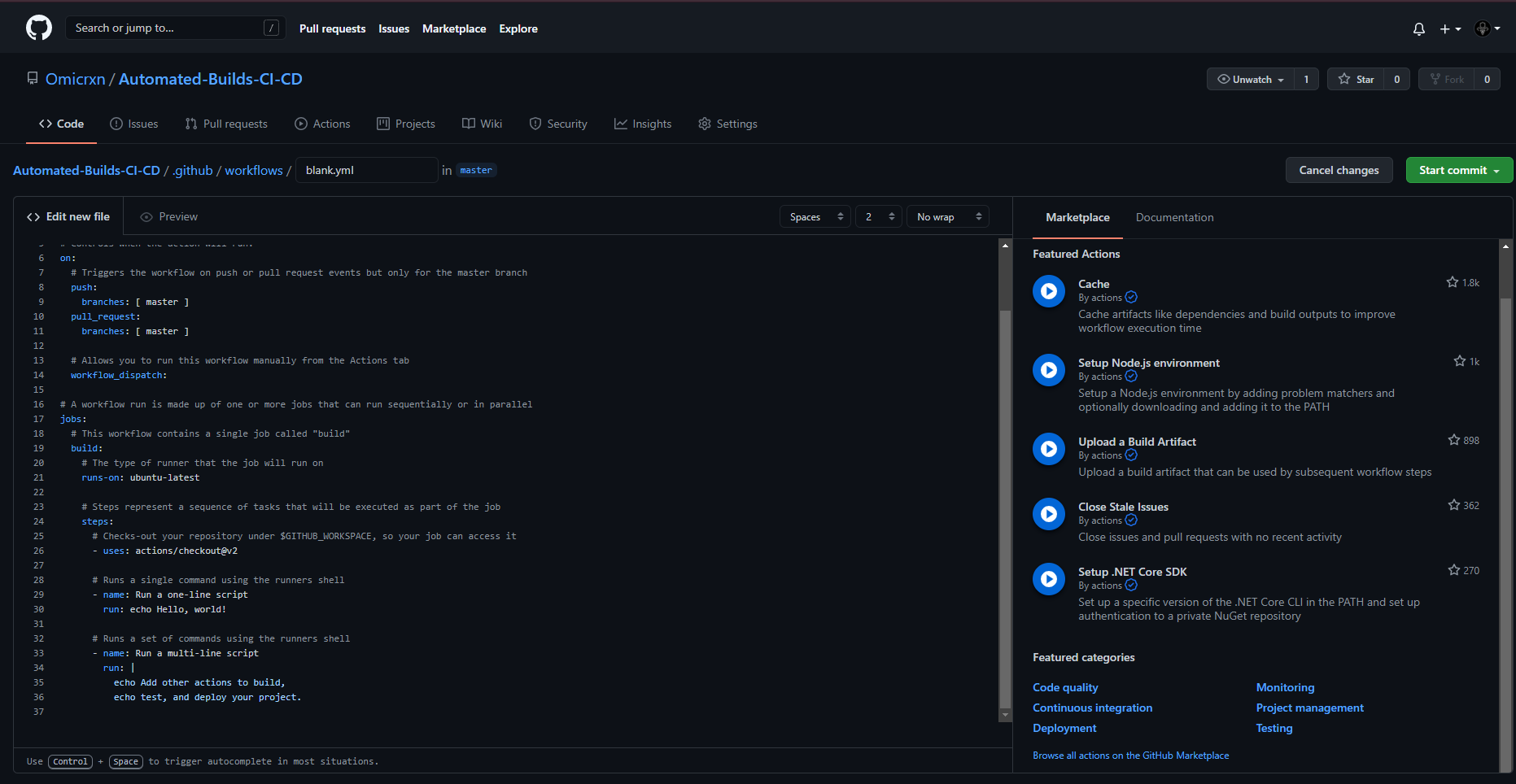
Task: Browse all actions on the GitHub Marketplace
Action: [x=1130, y=756]
